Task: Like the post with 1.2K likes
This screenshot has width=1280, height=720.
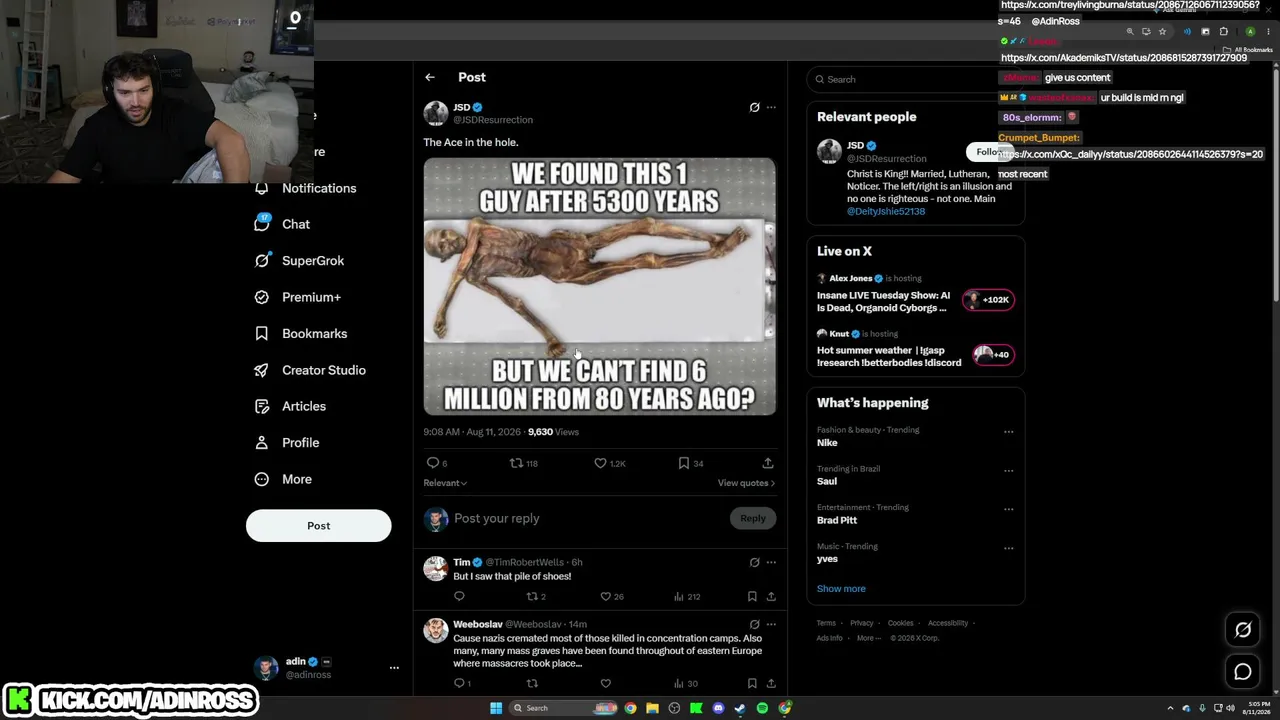Action: 610,463
